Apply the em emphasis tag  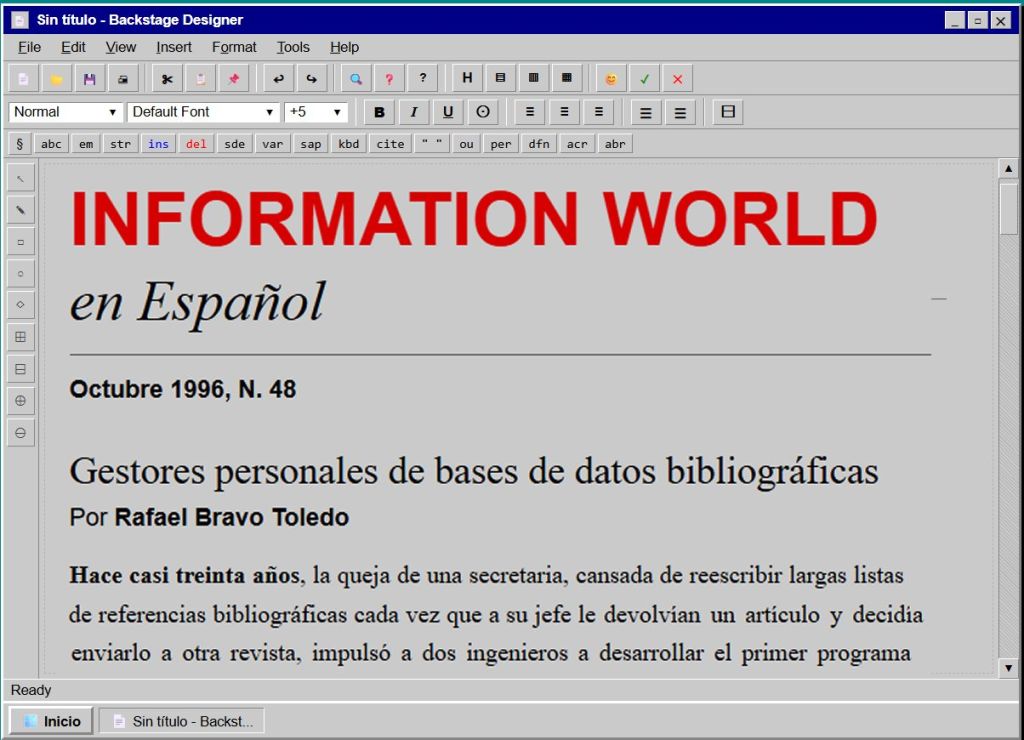tap(86, 144)
